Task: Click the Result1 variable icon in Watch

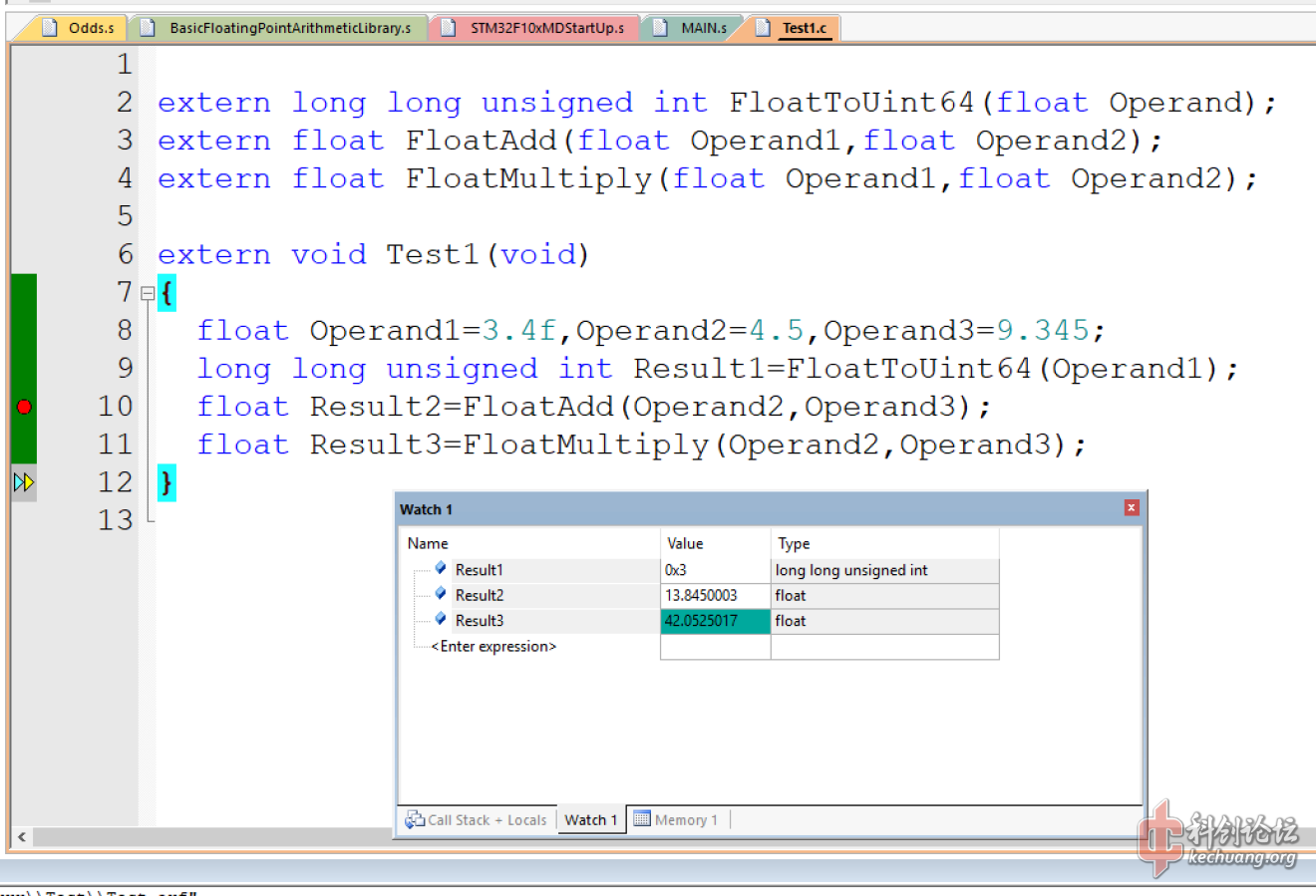Action: click(441, 569)
